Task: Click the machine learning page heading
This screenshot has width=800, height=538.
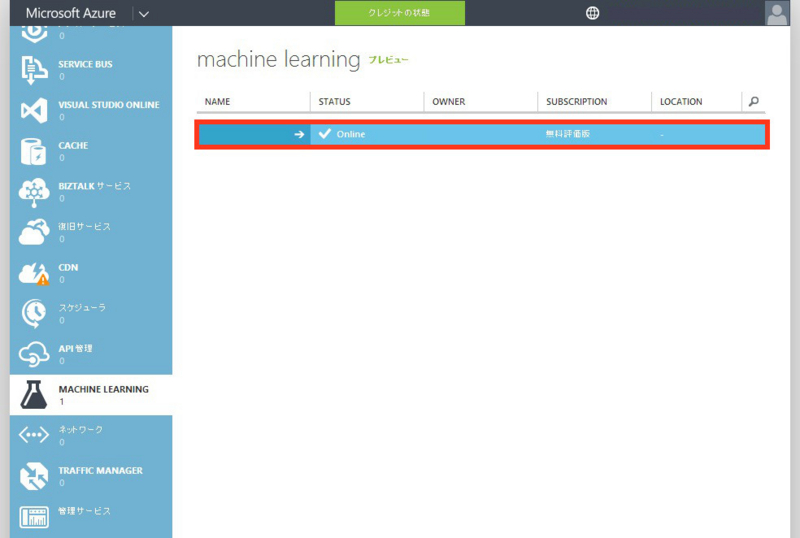Action: (x=279, y=59)
